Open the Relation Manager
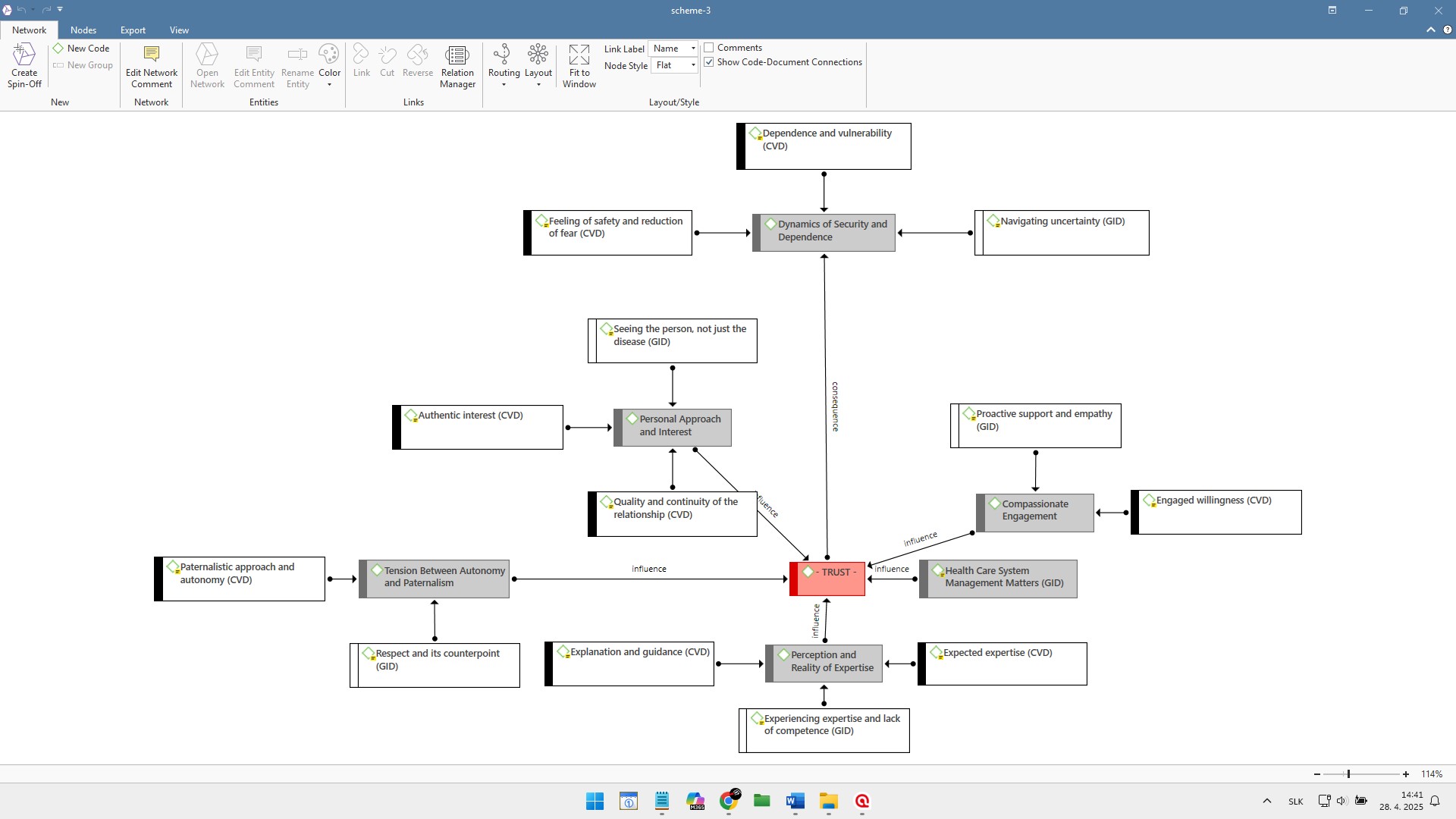 click(x=457, y=65)
